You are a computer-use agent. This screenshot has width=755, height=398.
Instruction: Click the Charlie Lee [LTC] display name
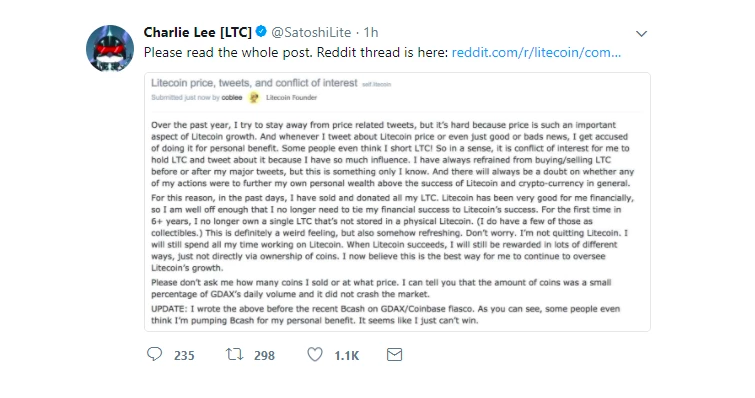197,32
